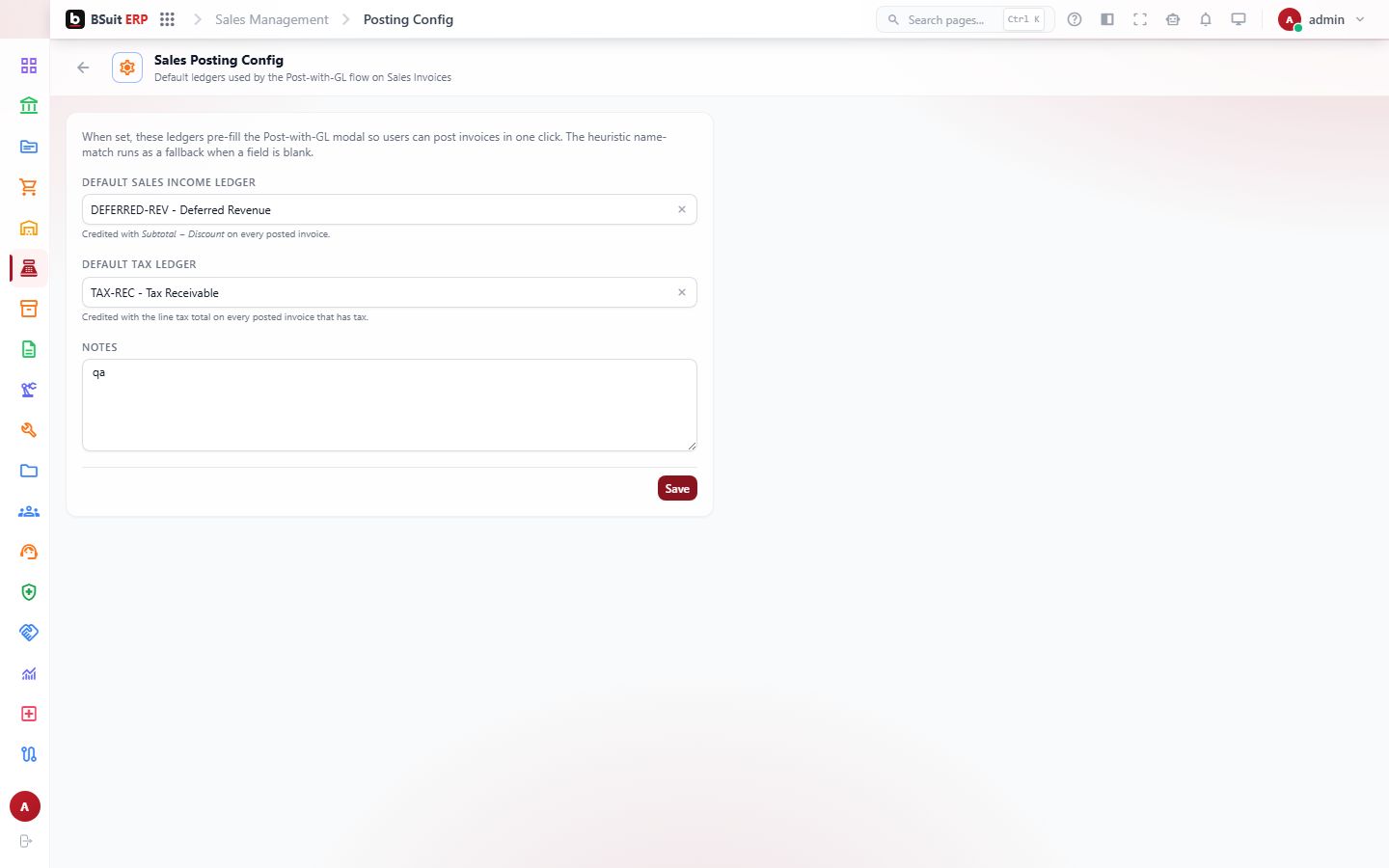Screen dimensions: 1389x868
Task: Click the Search pages field
Action: coord(965,19)
